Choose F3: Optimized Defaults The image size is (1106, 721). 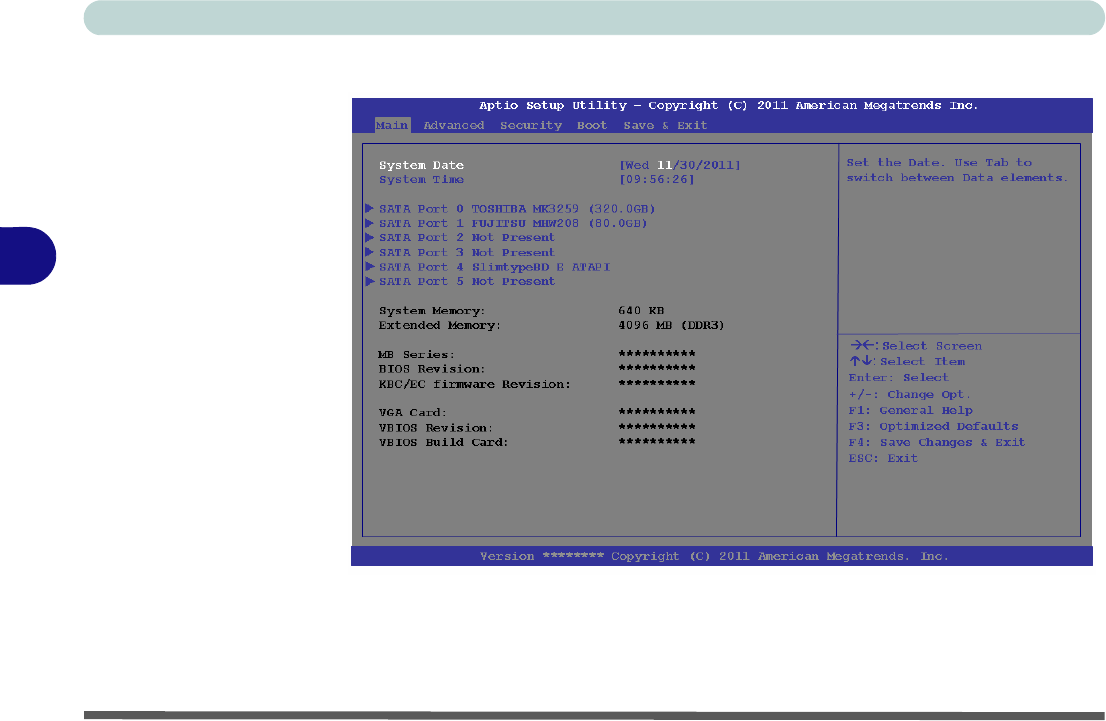tap(933, 426)
